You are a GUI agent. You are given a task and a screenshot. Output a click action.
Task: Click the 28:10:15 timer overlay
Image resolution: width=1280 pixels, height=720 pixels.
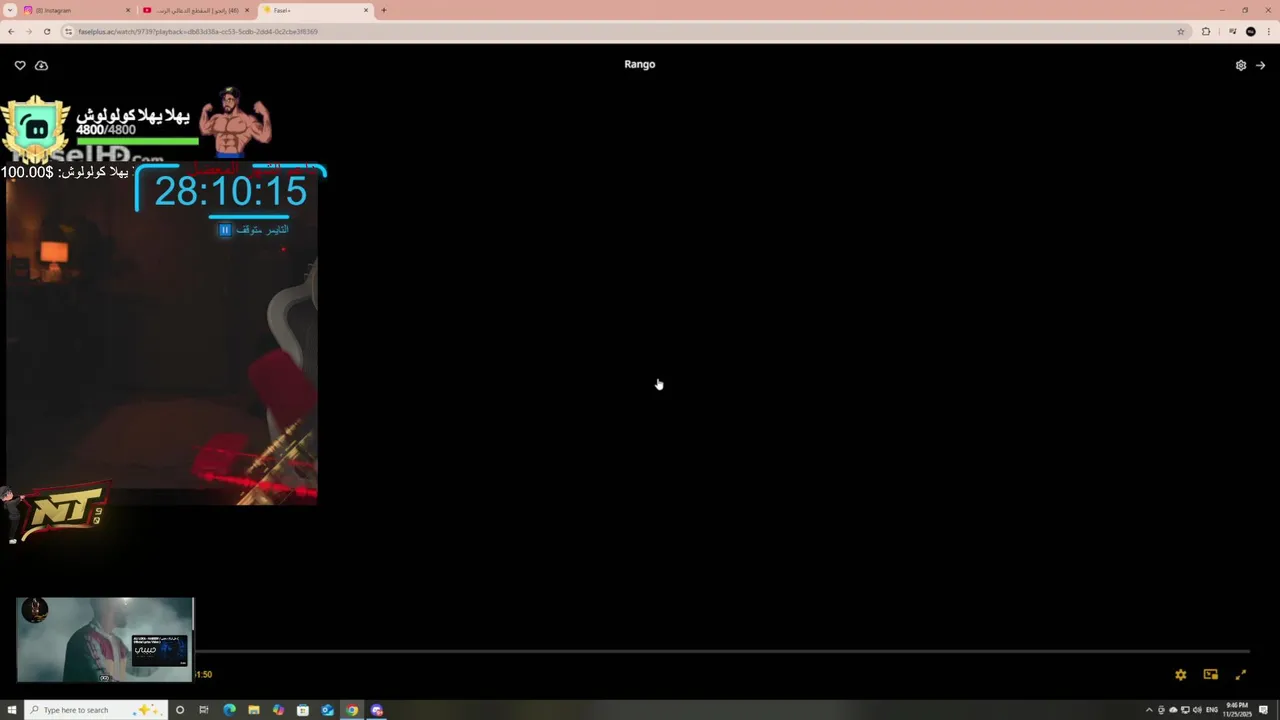[231, 191]
